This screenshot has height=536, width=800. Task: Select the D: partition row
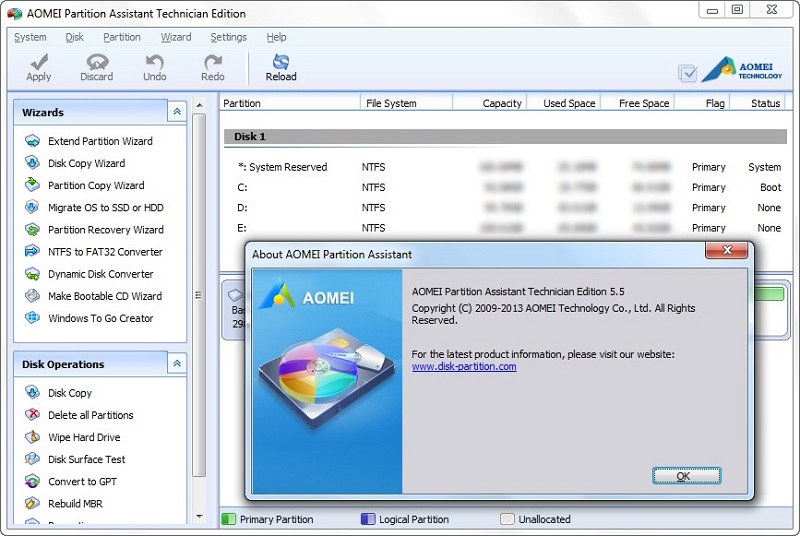pyautogui.click(x=505, y=208)
